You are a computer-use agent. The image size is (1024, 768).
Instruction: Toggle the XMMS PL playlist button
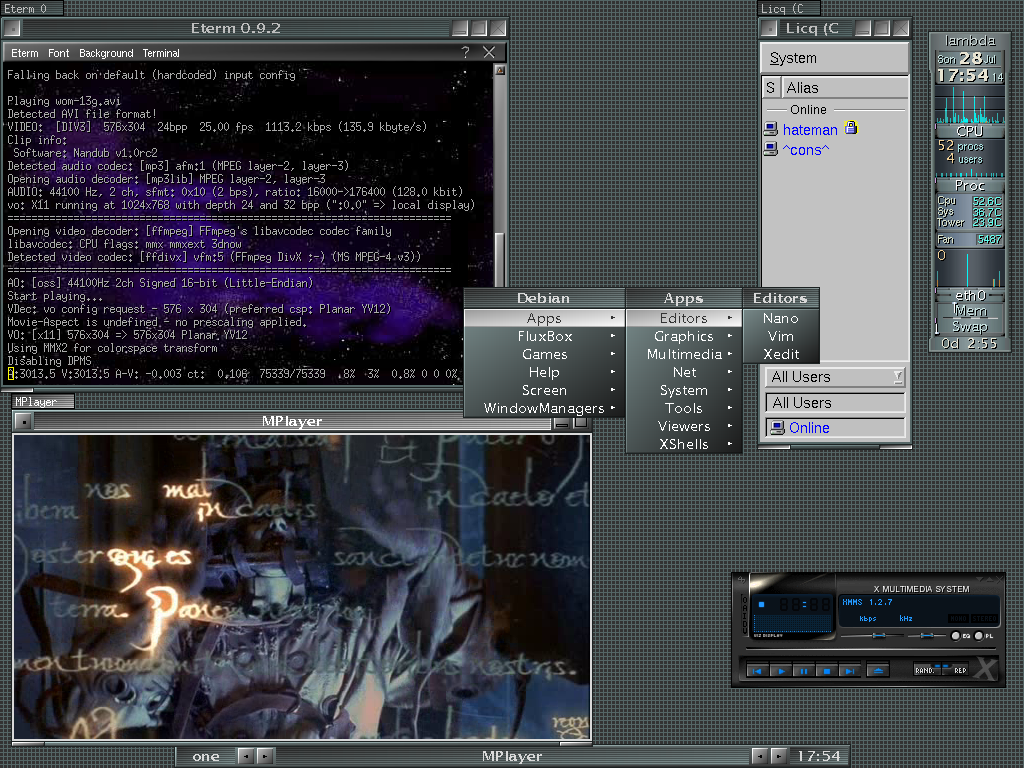[x=984, y=635]
